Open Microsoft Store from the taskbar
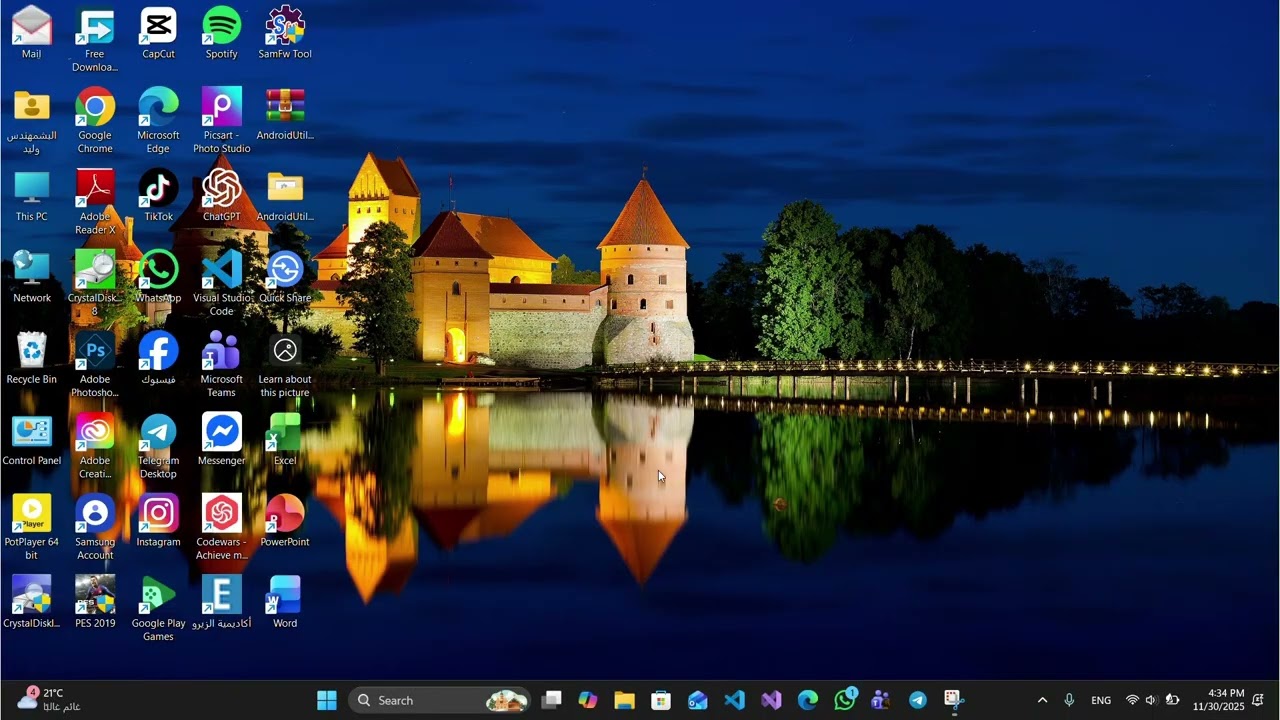 [661, 700]
